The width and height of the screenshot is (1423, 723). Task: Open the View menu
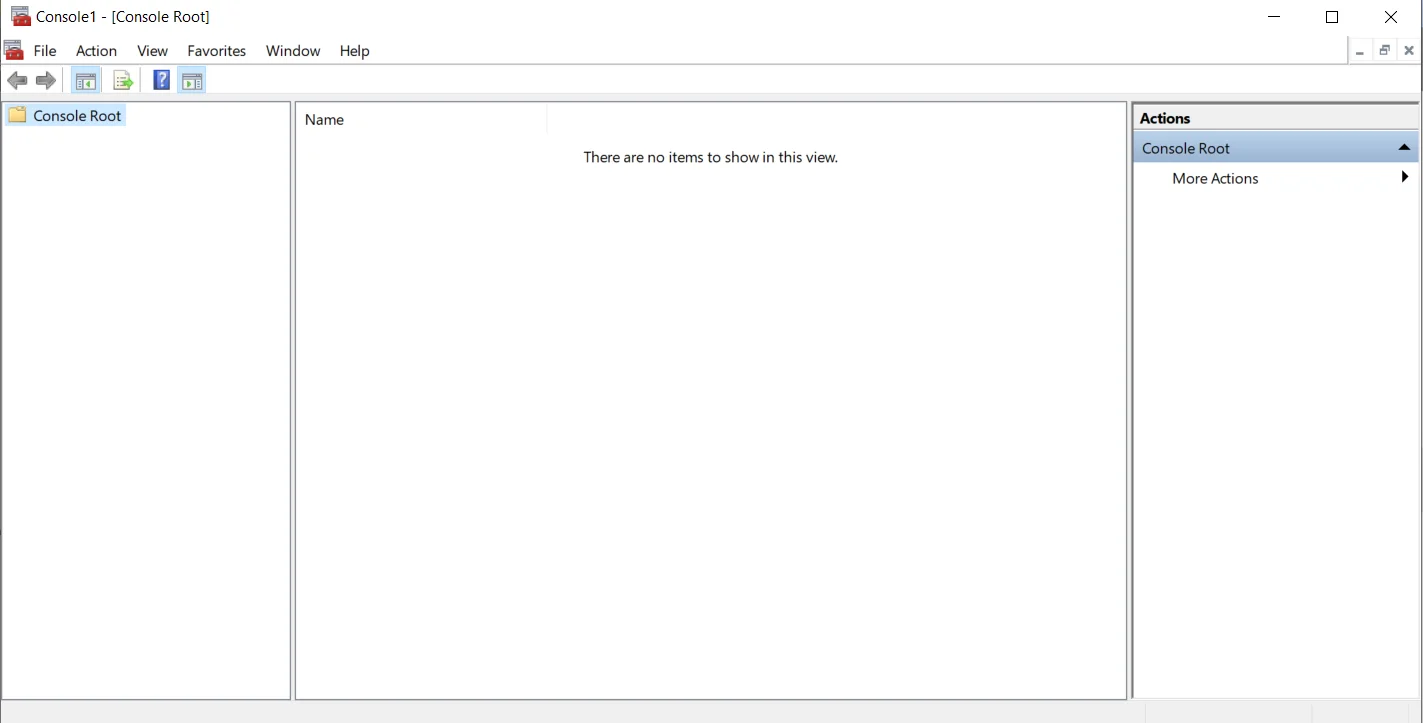pyautogui.click(x=152, y=51)
